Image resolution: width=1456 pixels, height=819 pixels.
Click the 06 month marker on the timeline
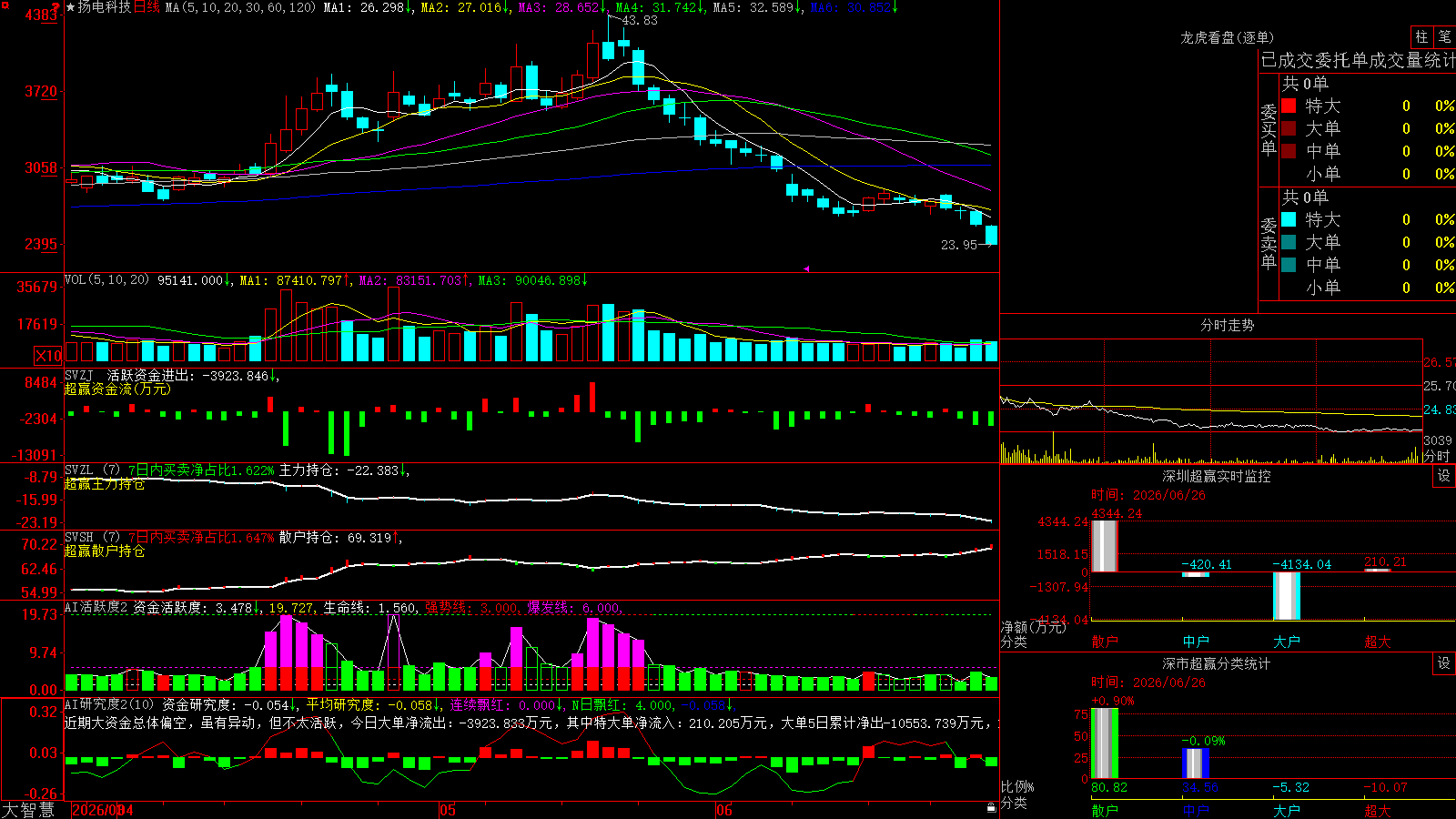(x=723, y=810)
